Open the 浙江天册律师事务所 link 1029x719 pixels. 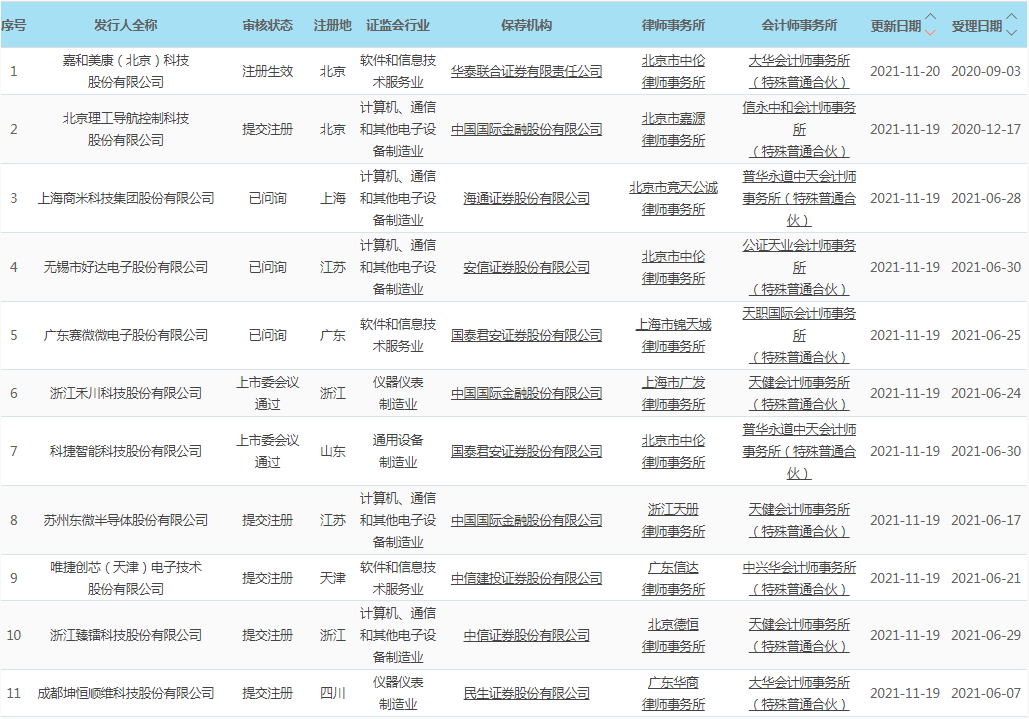tap(673, 520)
